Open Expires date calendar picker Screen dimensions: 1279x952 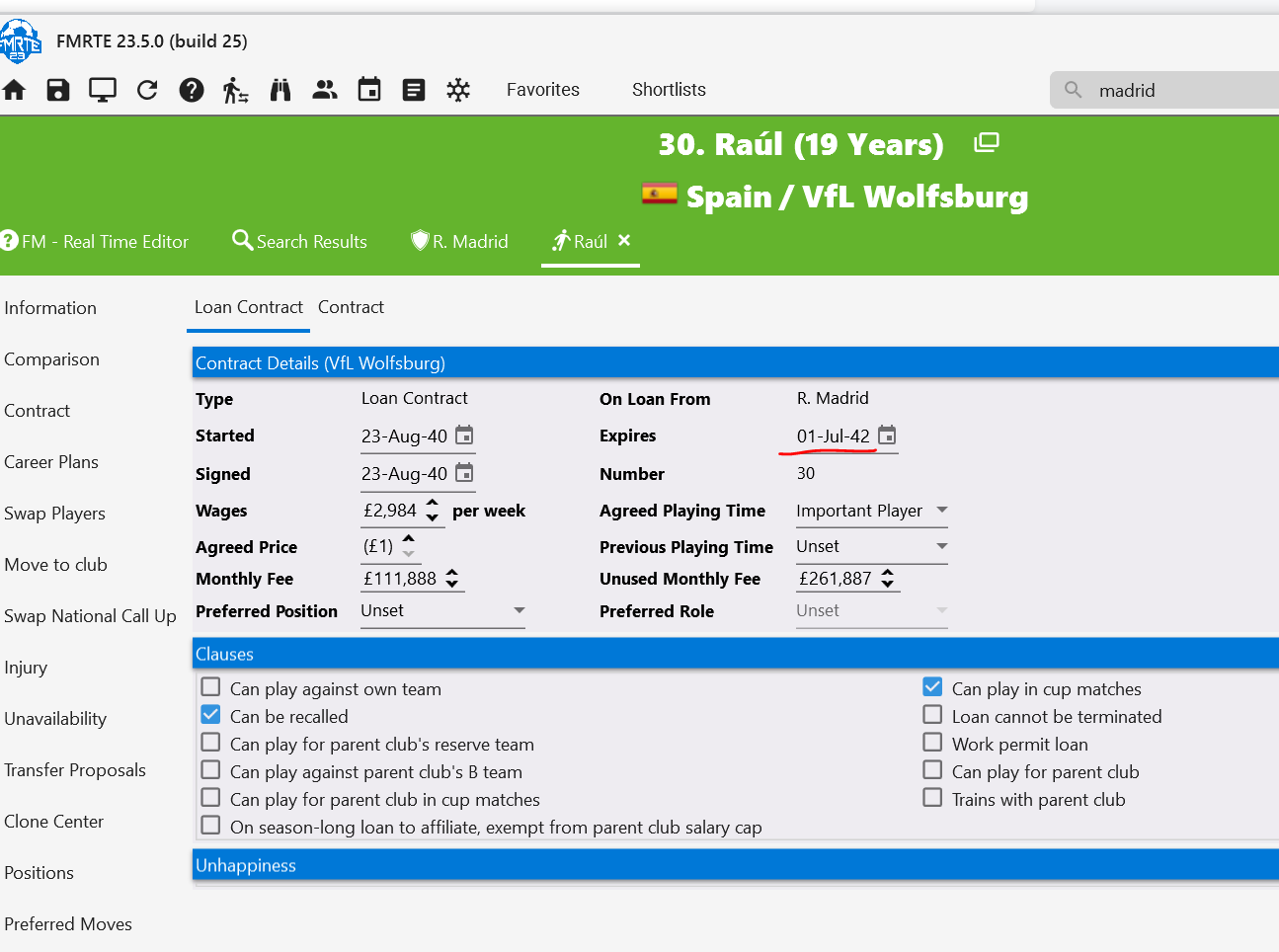887,436
